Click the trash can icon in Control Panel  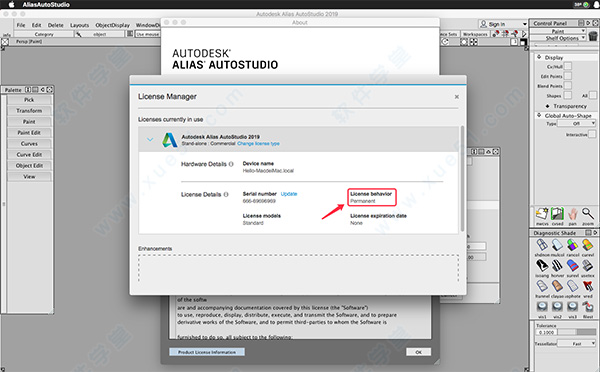pos(593,36)
